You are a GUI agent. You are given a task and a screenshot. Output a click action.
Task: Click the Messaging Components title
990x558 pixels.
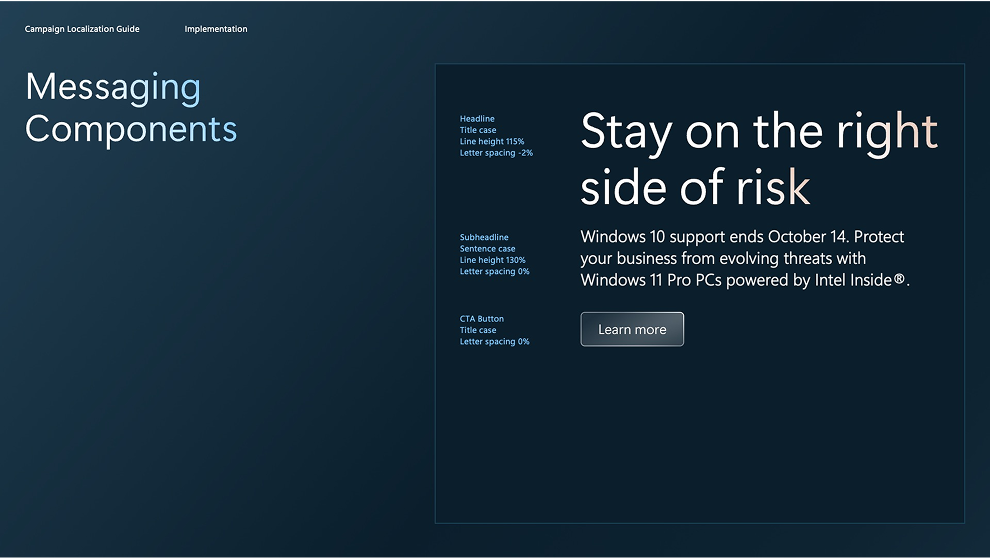131,108
